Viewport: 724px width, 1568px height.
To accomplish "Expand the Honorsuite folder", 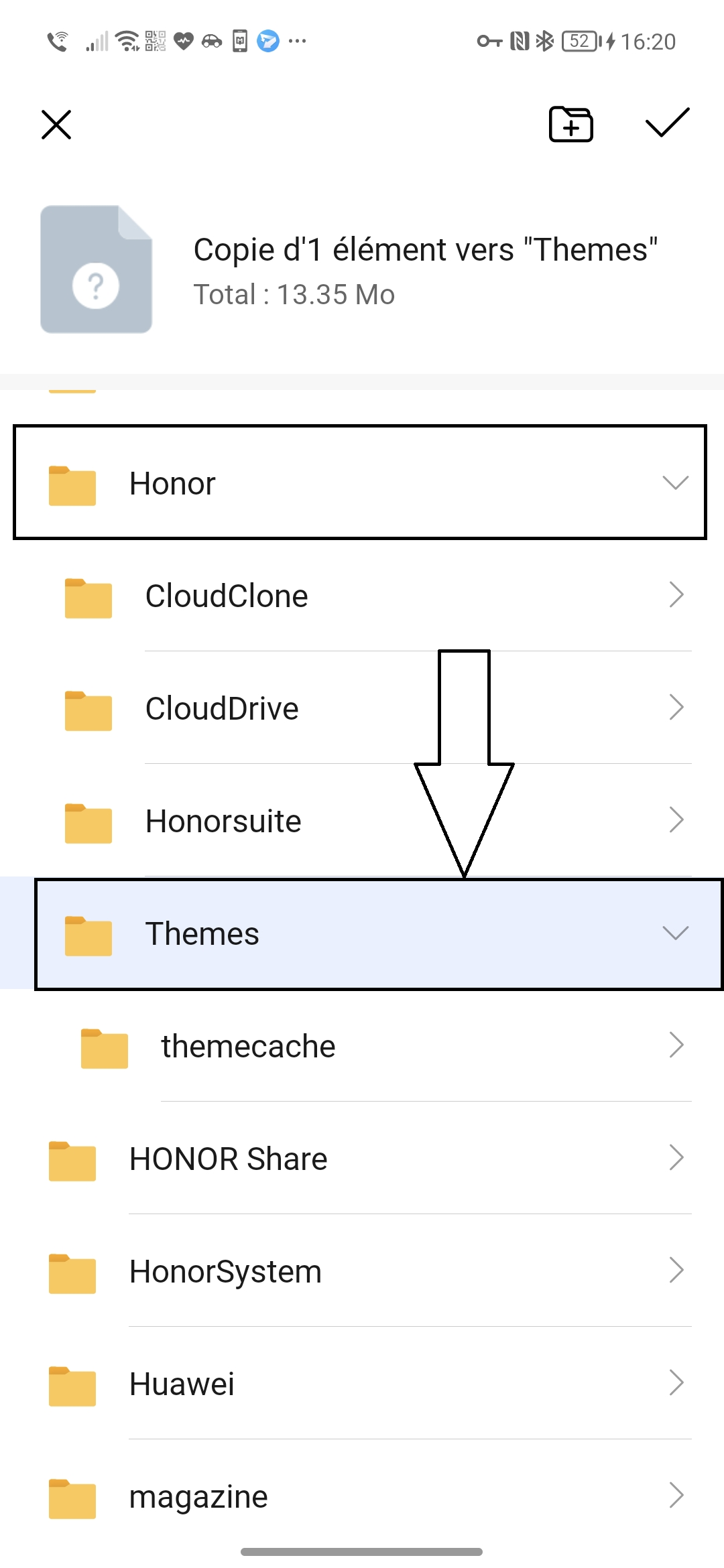I will click(676, 820).
